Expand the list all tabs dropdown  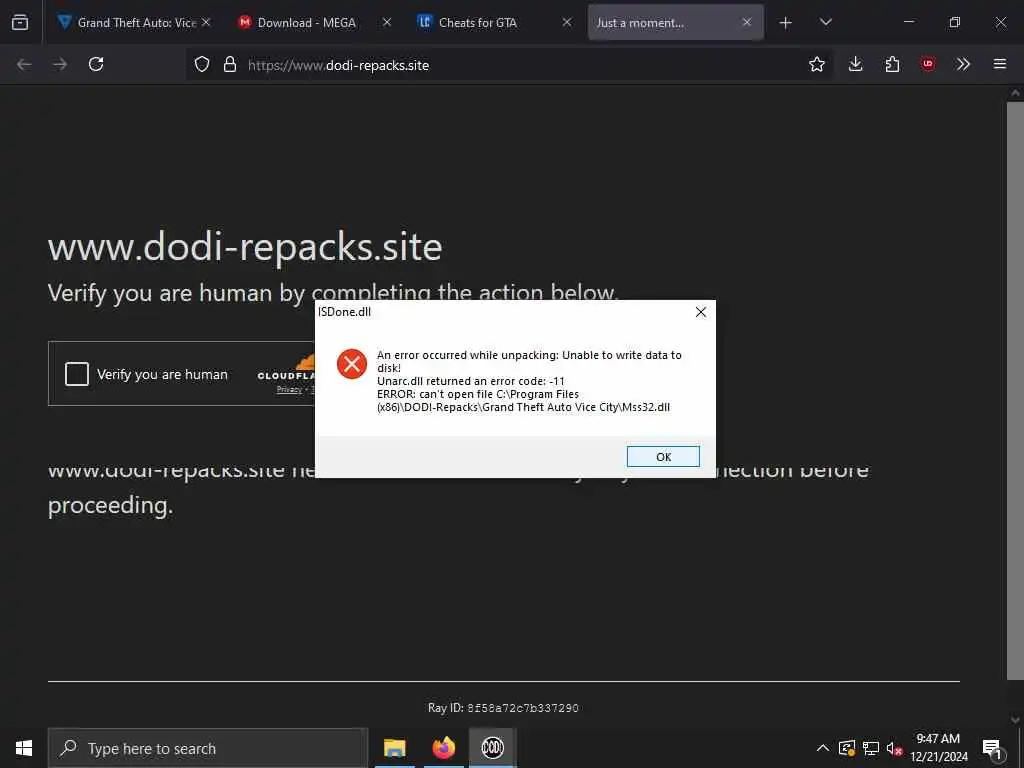[825, 22]
